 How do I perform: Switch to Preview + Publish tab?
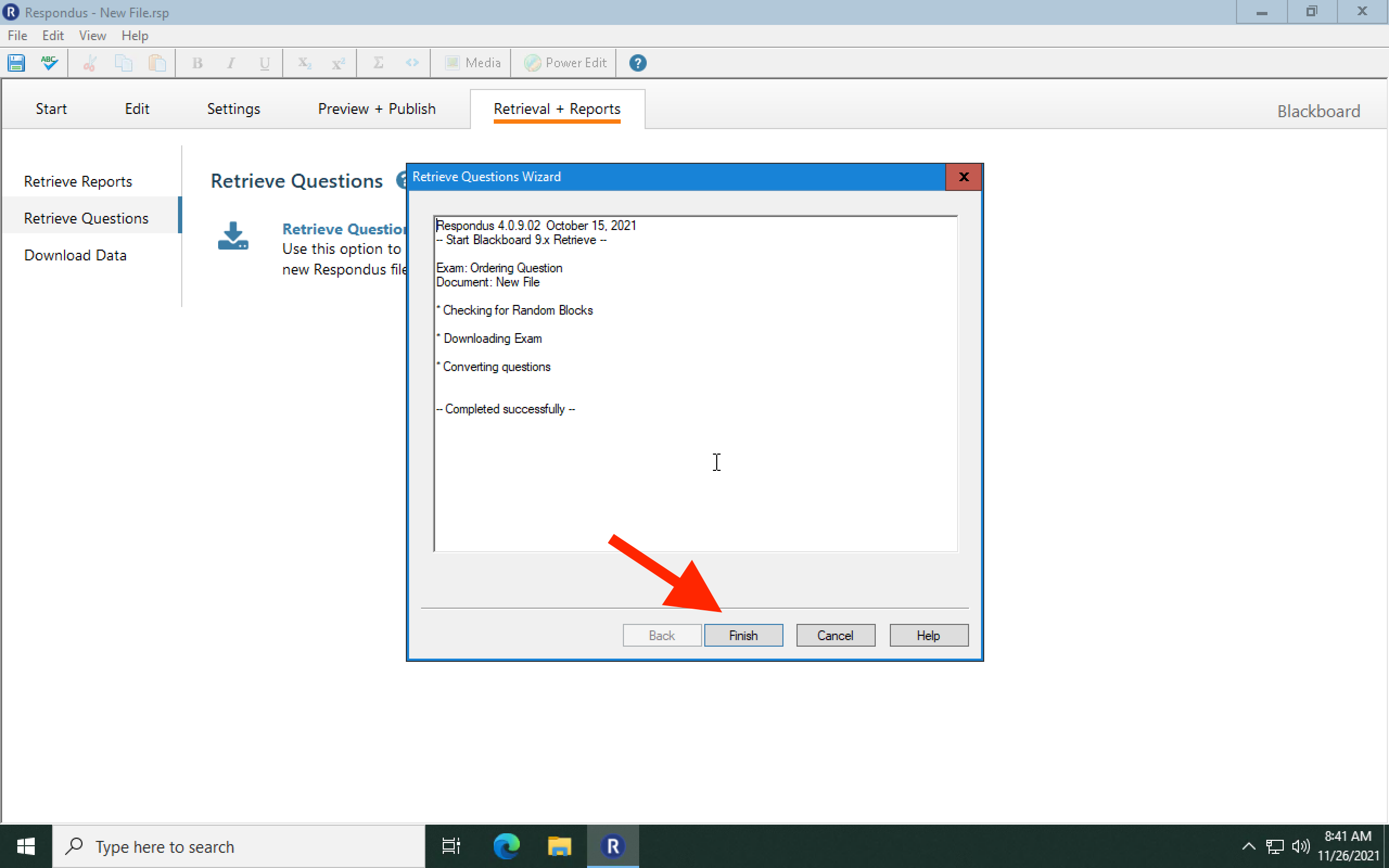coord(377,108)
